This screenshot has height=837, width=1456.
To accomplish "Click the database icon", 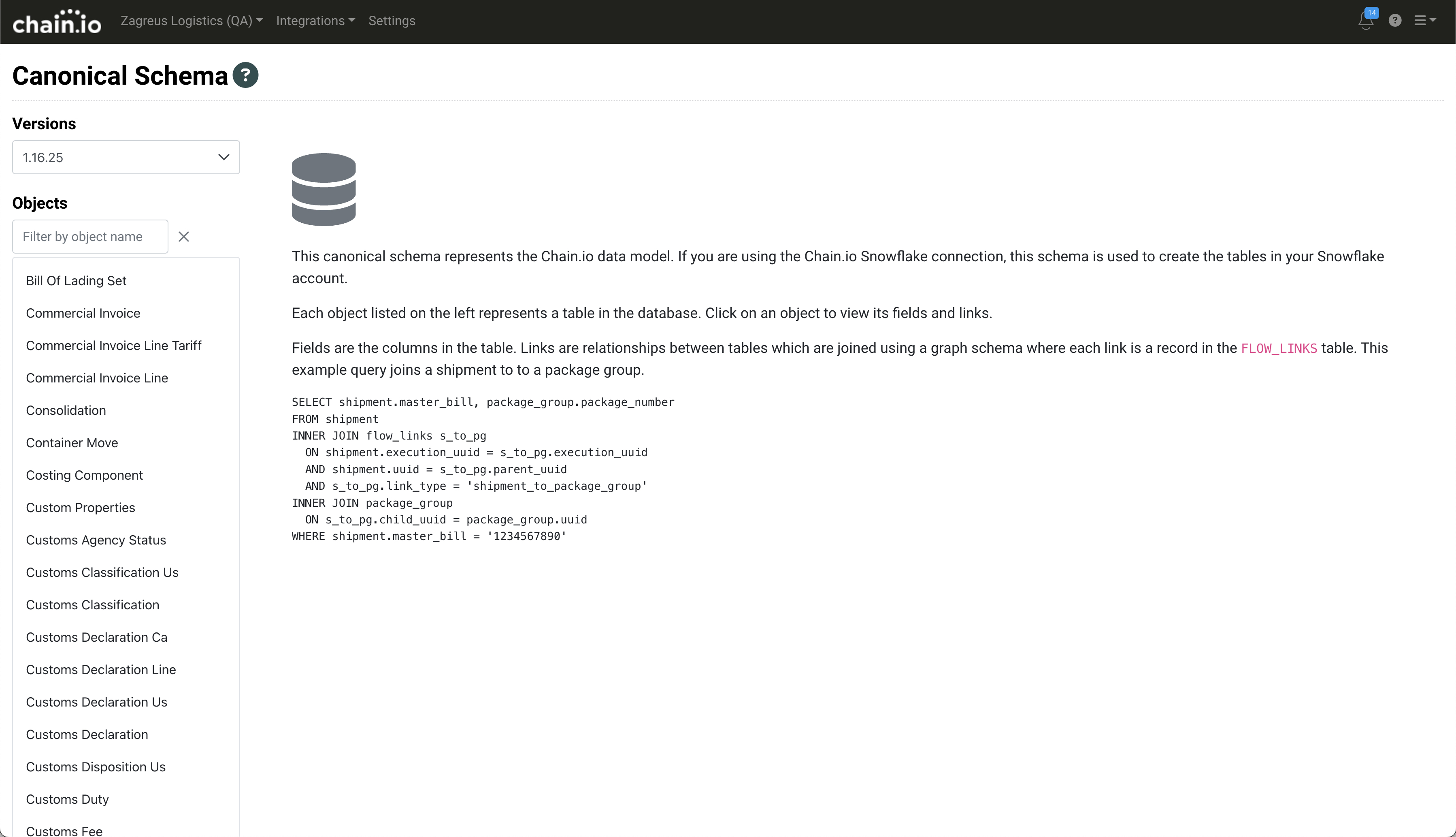I will pyautogui.click(x=324, y=189).
